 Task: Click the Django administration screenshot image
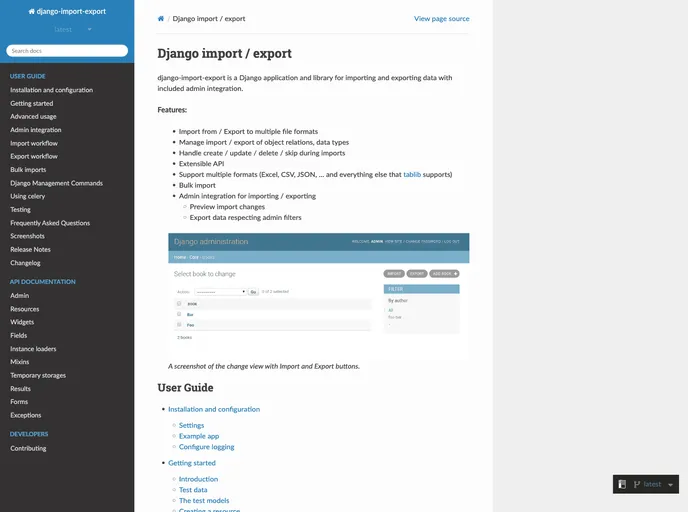[x=318, y=294]
